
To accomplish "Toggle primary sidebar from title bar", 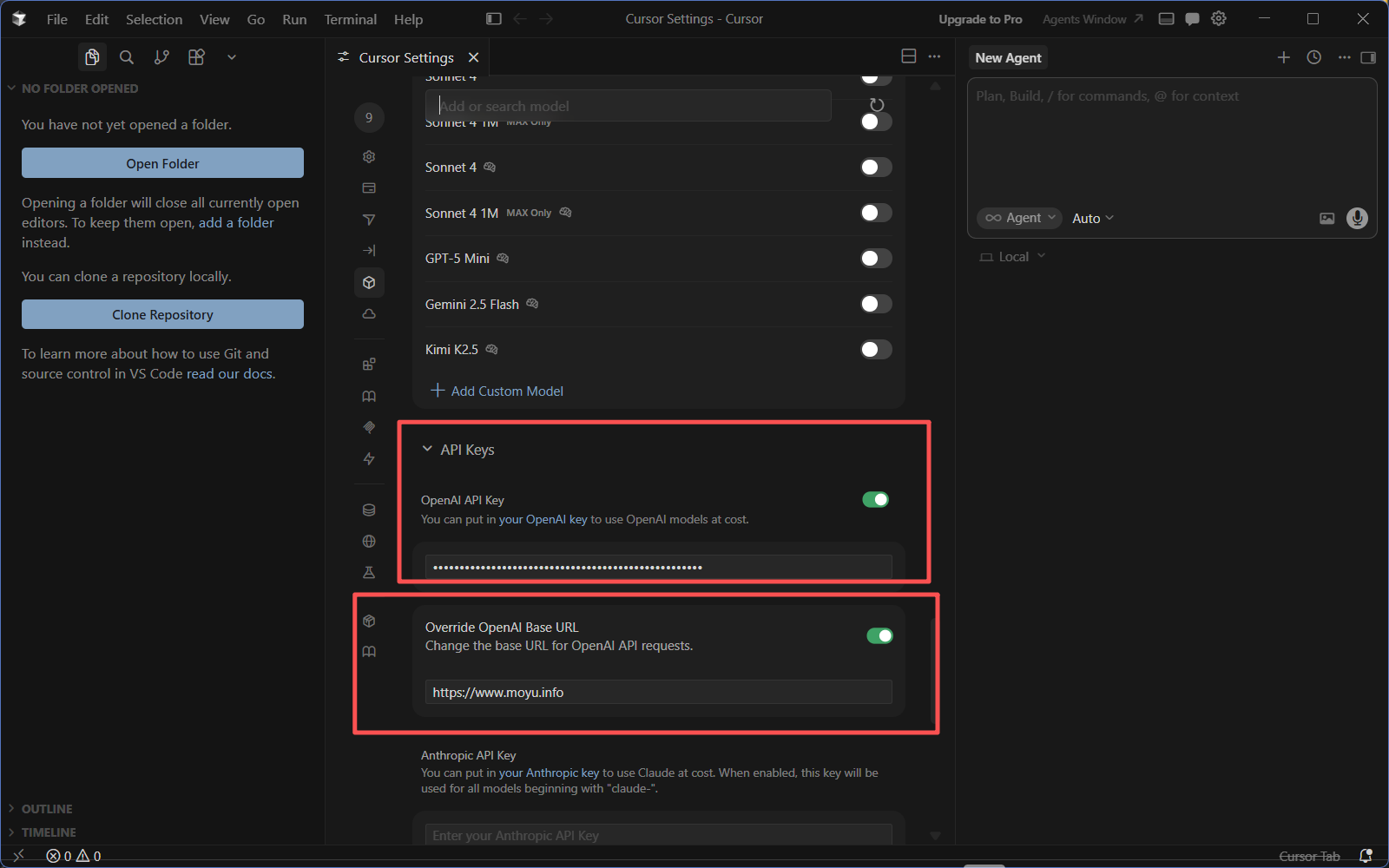I will click(x=494, y=19).
